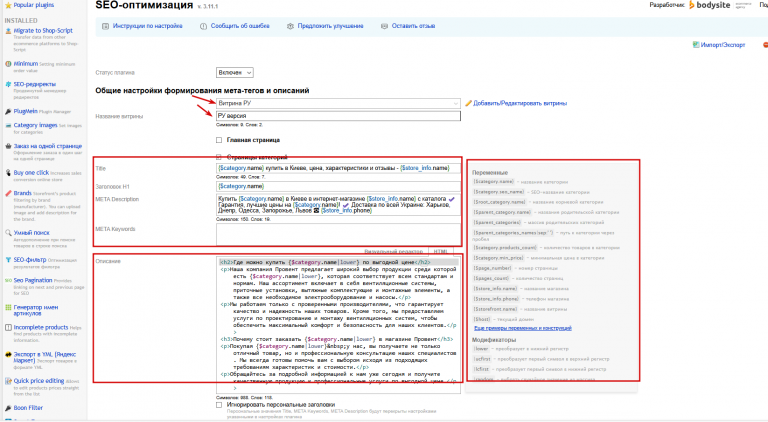Click the Название витрины input field
768x422 pixels.
tap(338, 116)
